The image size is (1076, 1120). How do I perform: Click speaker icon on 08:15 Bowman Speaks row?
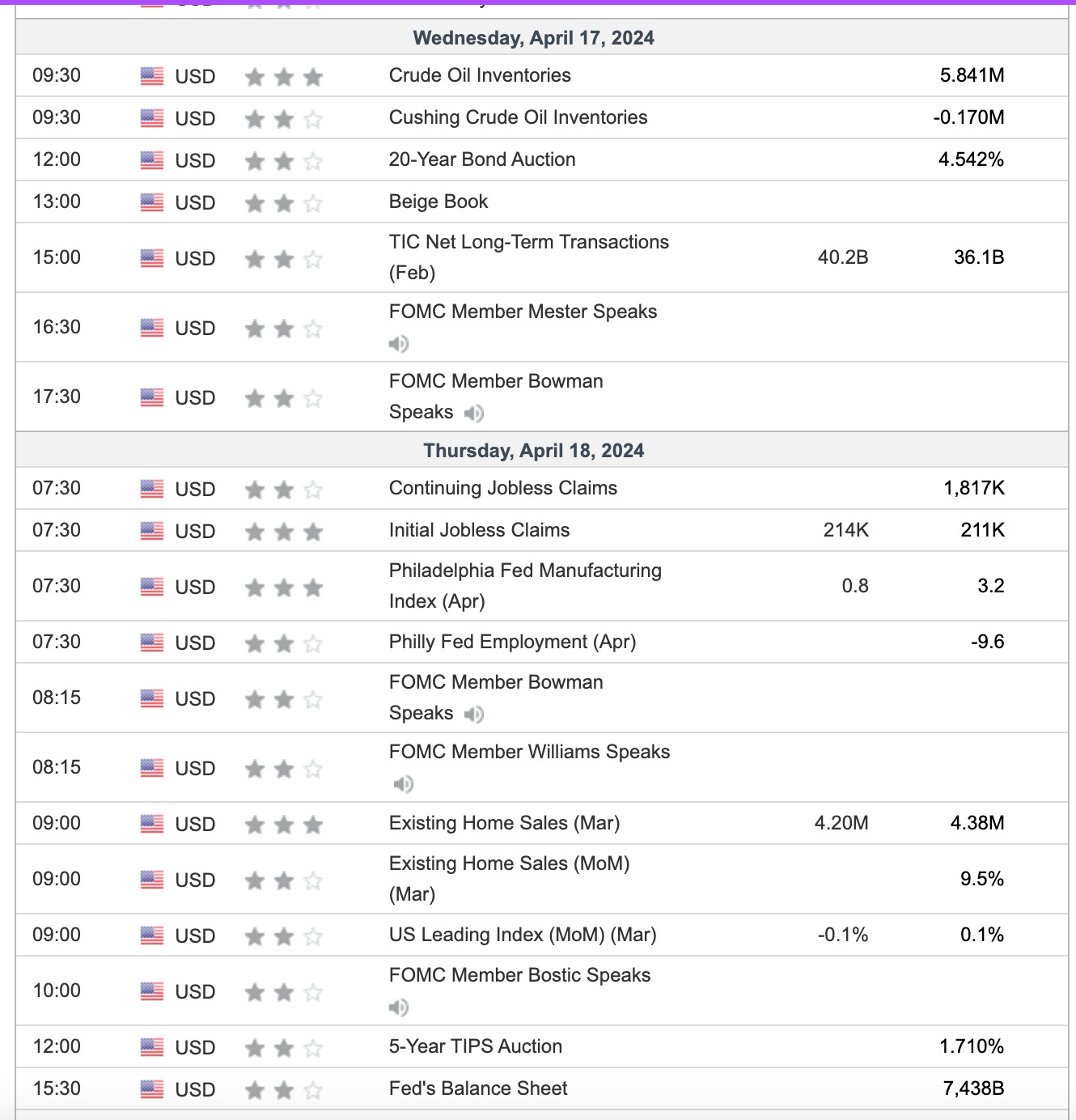point(474,715)
